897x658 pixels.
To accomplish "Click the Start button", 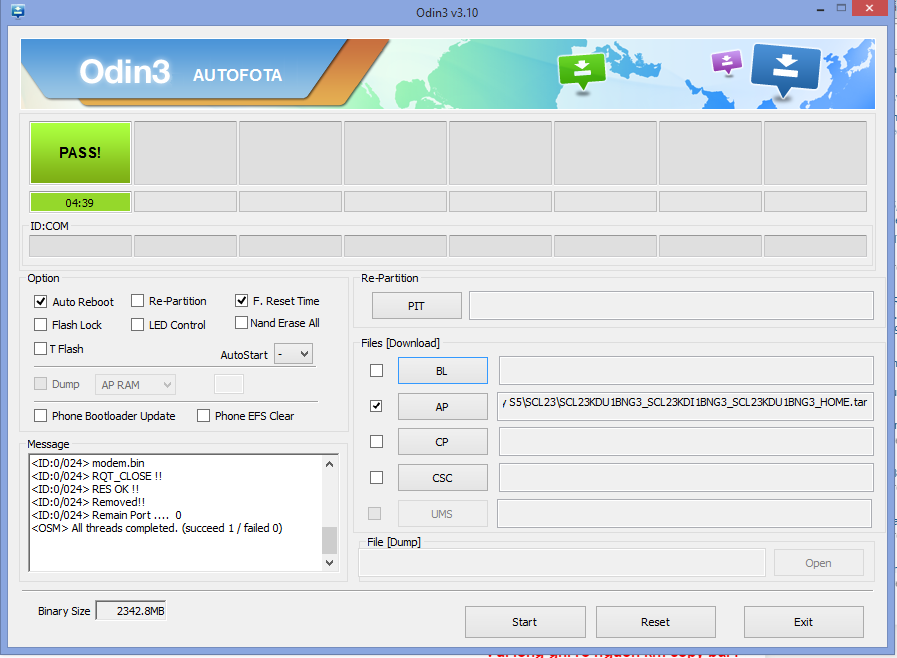I will (x=525, y=622).
